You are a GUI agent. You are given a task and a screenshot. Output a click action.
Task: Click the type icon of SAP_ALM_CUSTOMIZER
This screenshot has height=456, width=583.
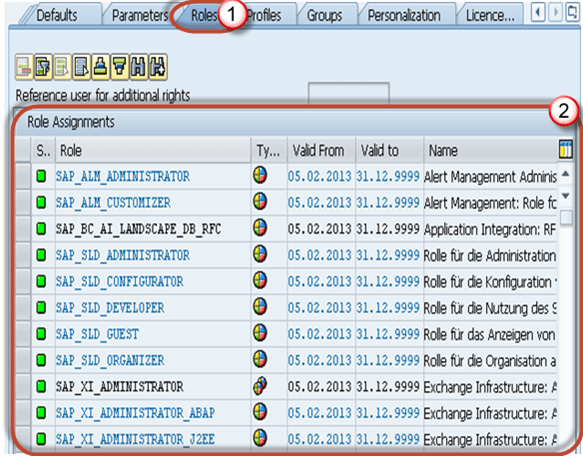[260, 202]
